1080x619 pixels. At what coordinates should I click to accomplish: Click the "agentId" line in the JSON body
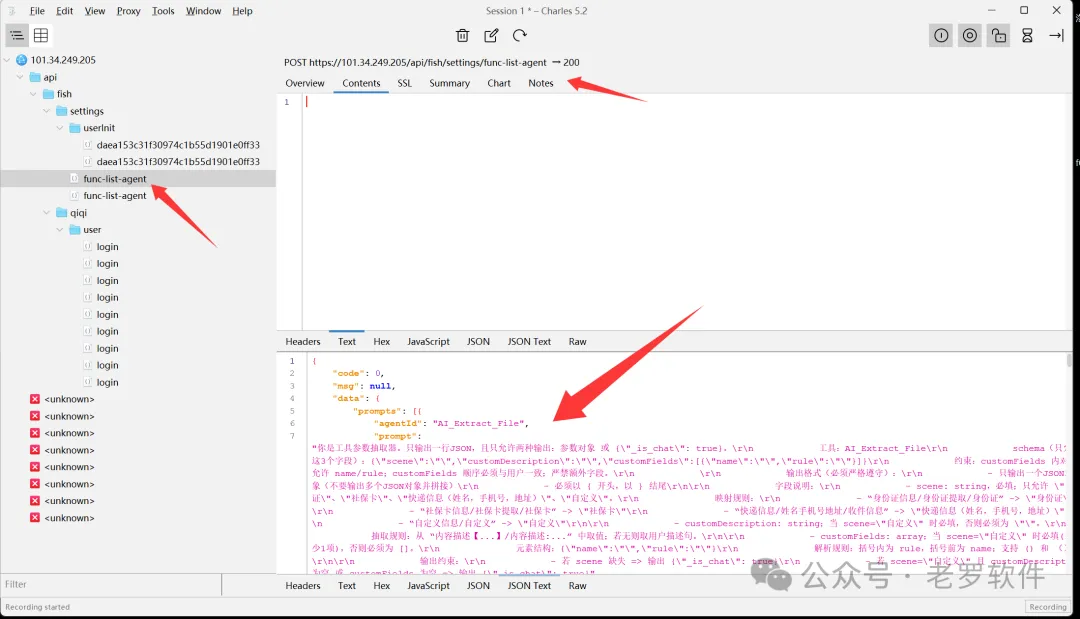pos(451,423)
